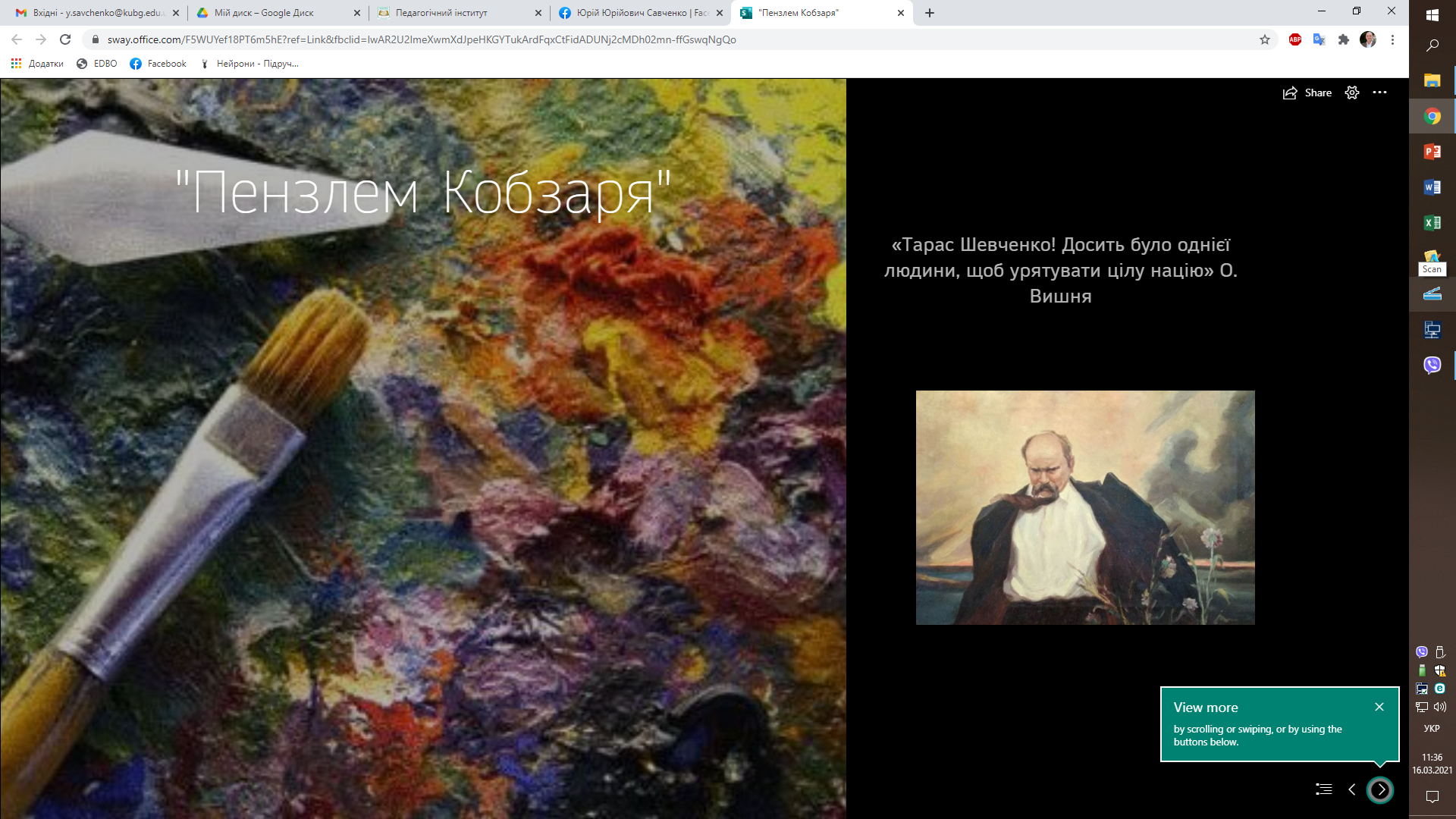The width and height of the screenshot is (1456, 819).
Task: Go back with the previous section arrow
Action: click(x=1351, y=789)
